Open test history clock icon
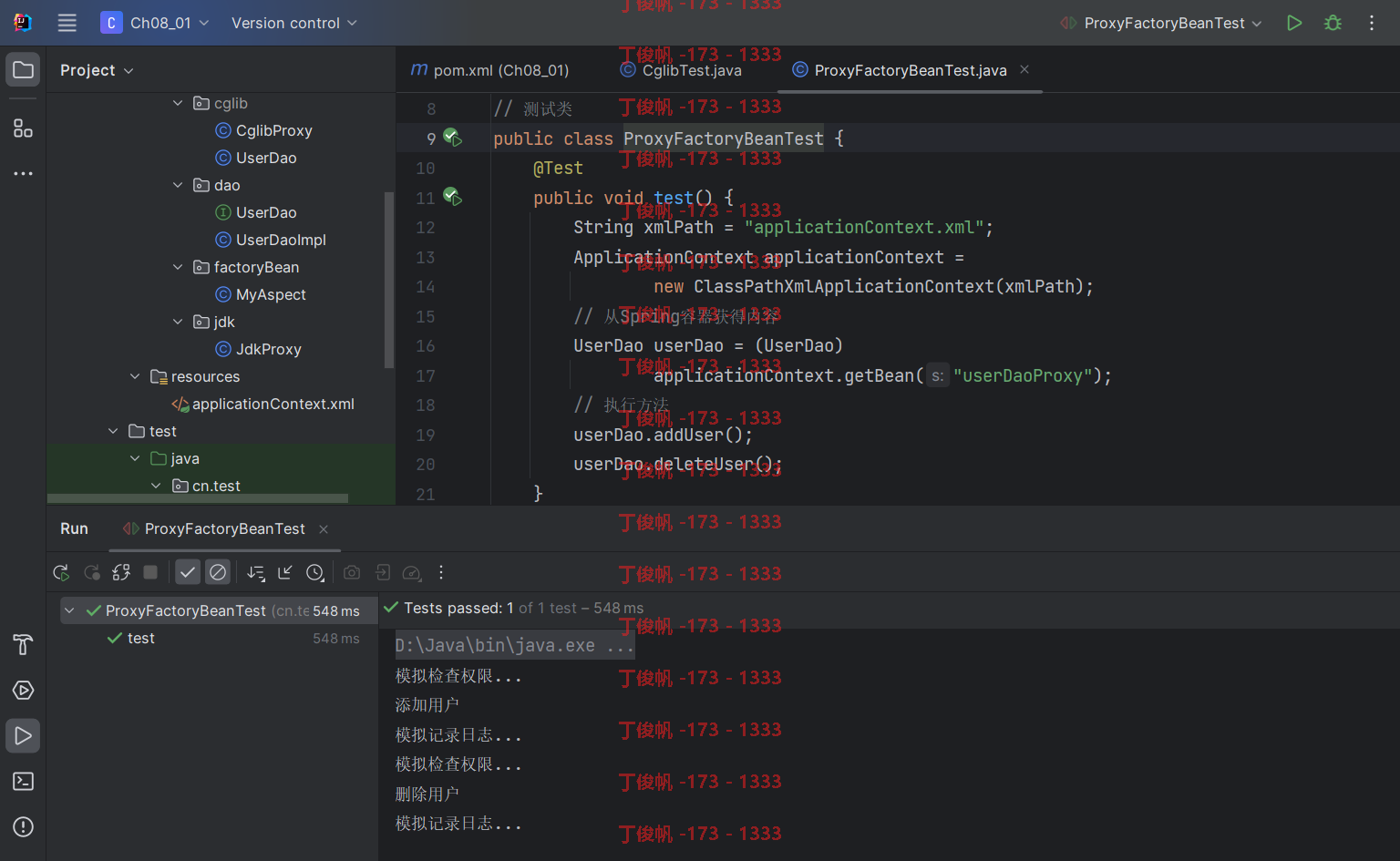 [315, 572]
